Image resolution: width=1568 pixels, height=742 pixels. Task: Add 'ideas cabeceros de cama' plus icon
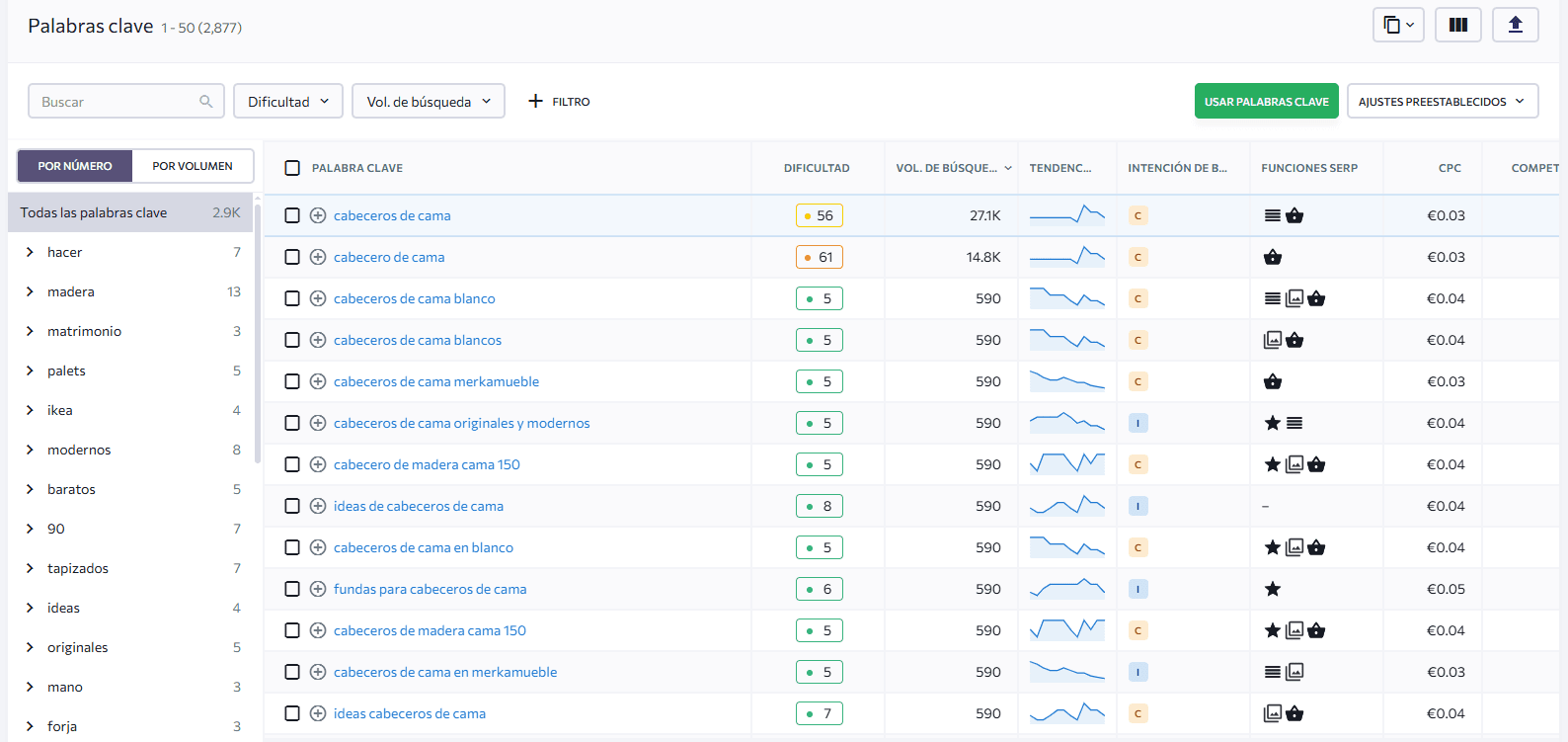[318, 713]
